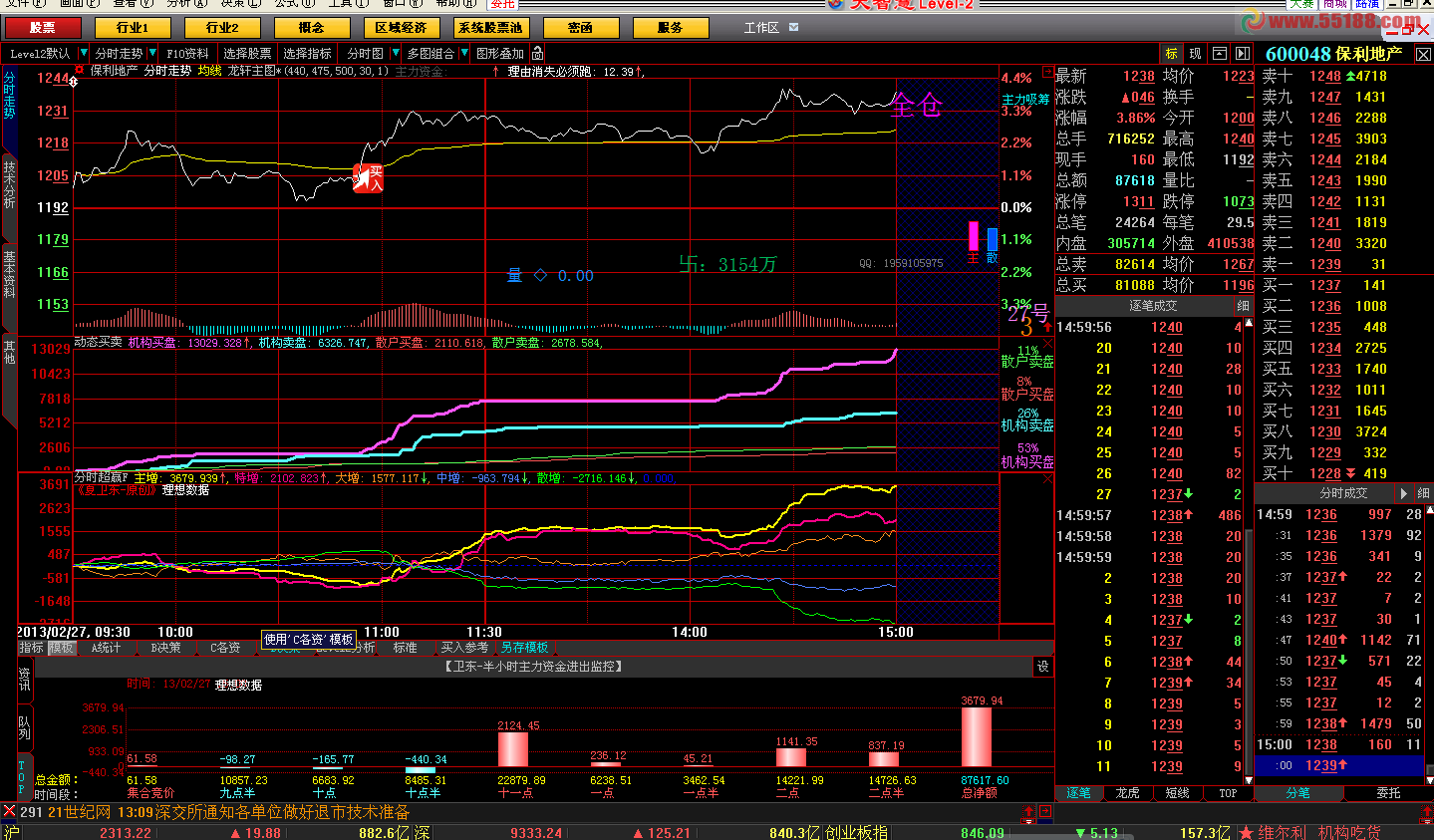Click the 细 button on 分时成交 header
The image size is (1434, 840).
point(1423,493)
